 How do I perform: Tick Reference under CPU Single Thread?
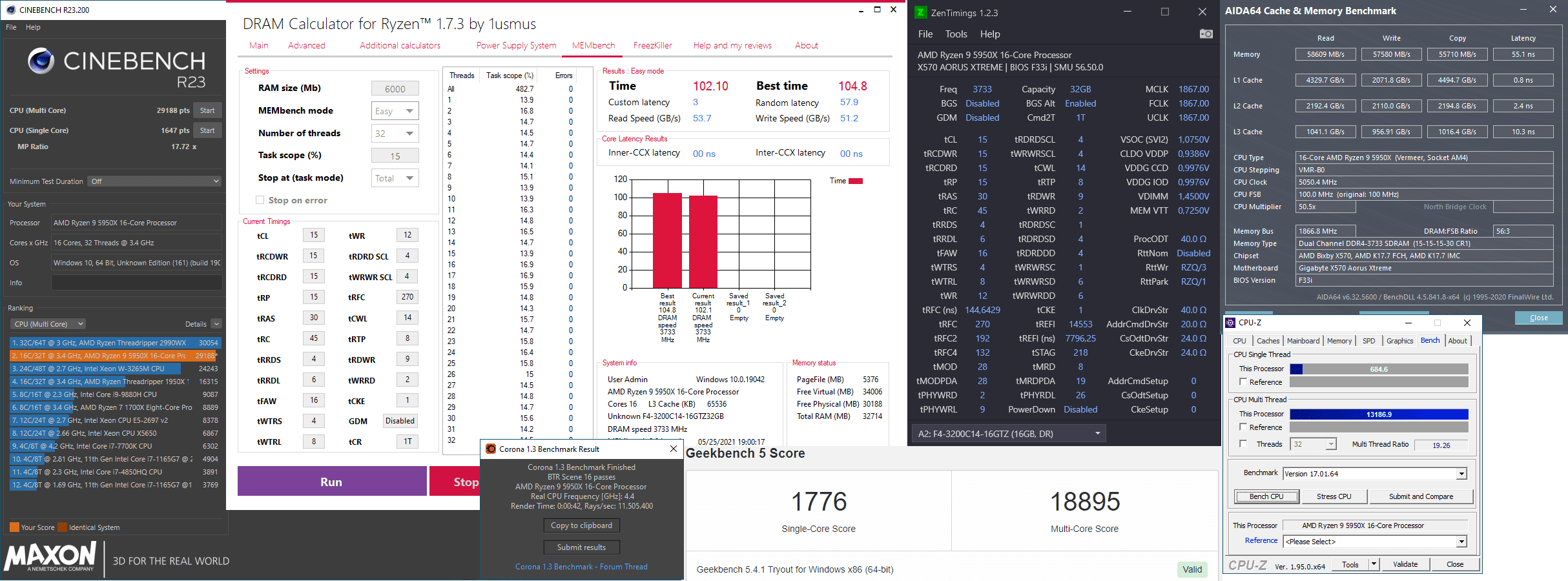tap(1243, 382)
